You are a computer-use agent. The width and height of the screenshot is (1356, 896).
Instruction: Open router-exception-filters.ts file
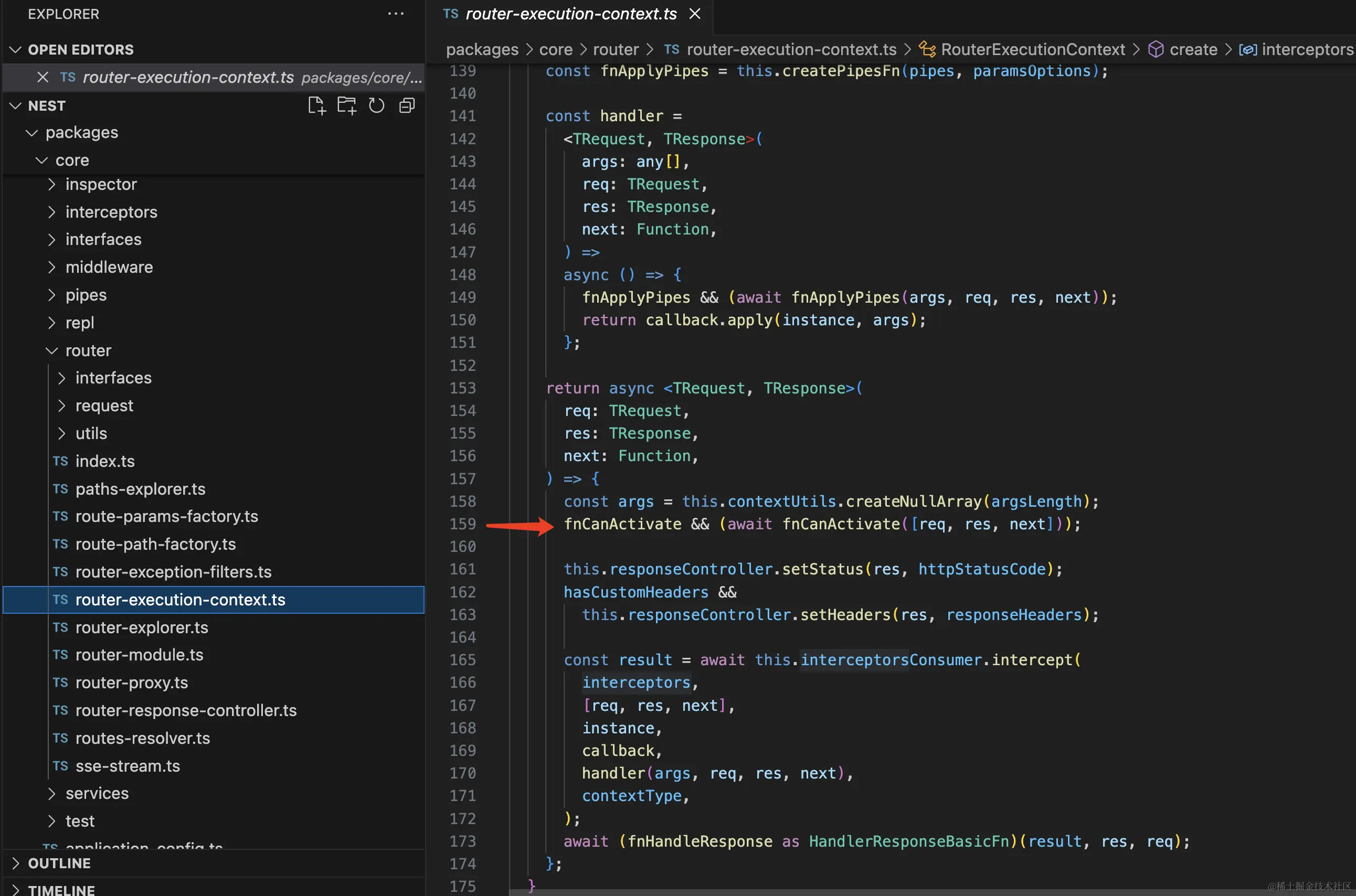point(173,572)
